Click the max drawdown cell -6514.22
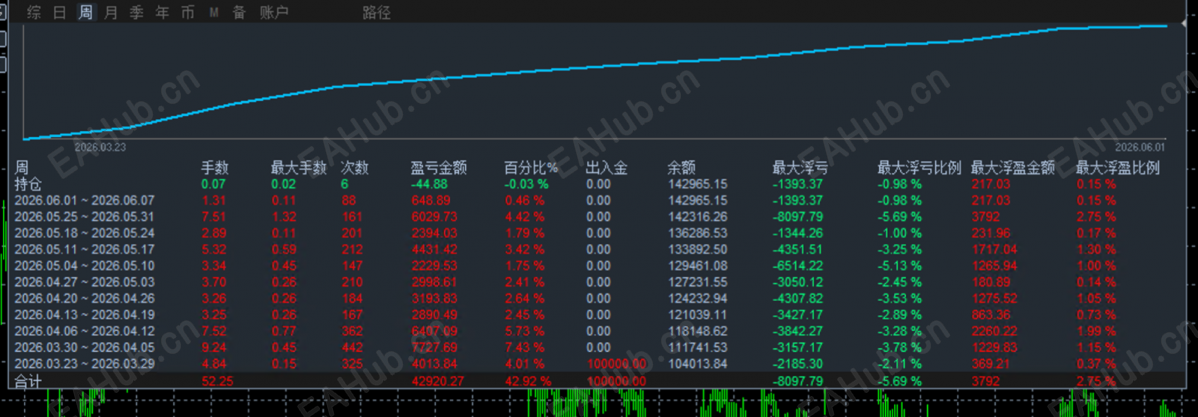 pyautogui.click(x=798, y=266)
